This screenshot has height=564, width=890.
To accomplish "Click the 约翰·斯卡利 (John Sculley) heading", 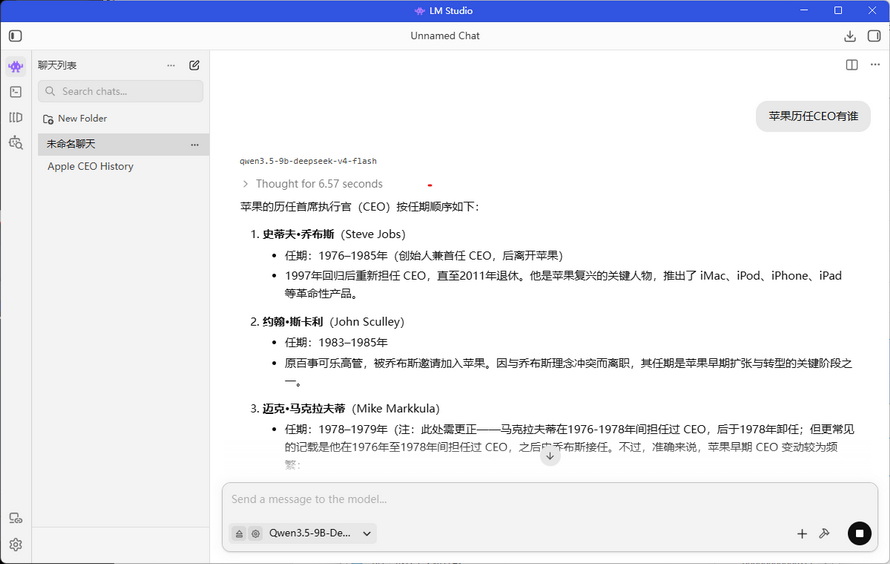I will pos(333,322).
